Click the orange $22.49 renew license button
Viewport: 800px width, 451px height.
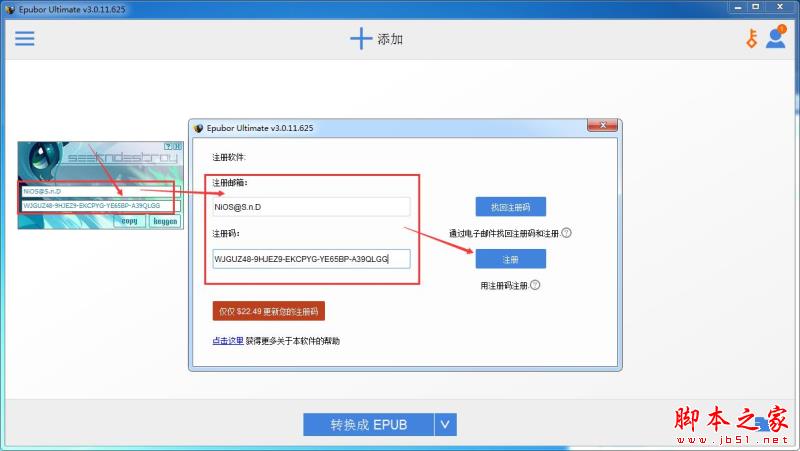[268, 311]
